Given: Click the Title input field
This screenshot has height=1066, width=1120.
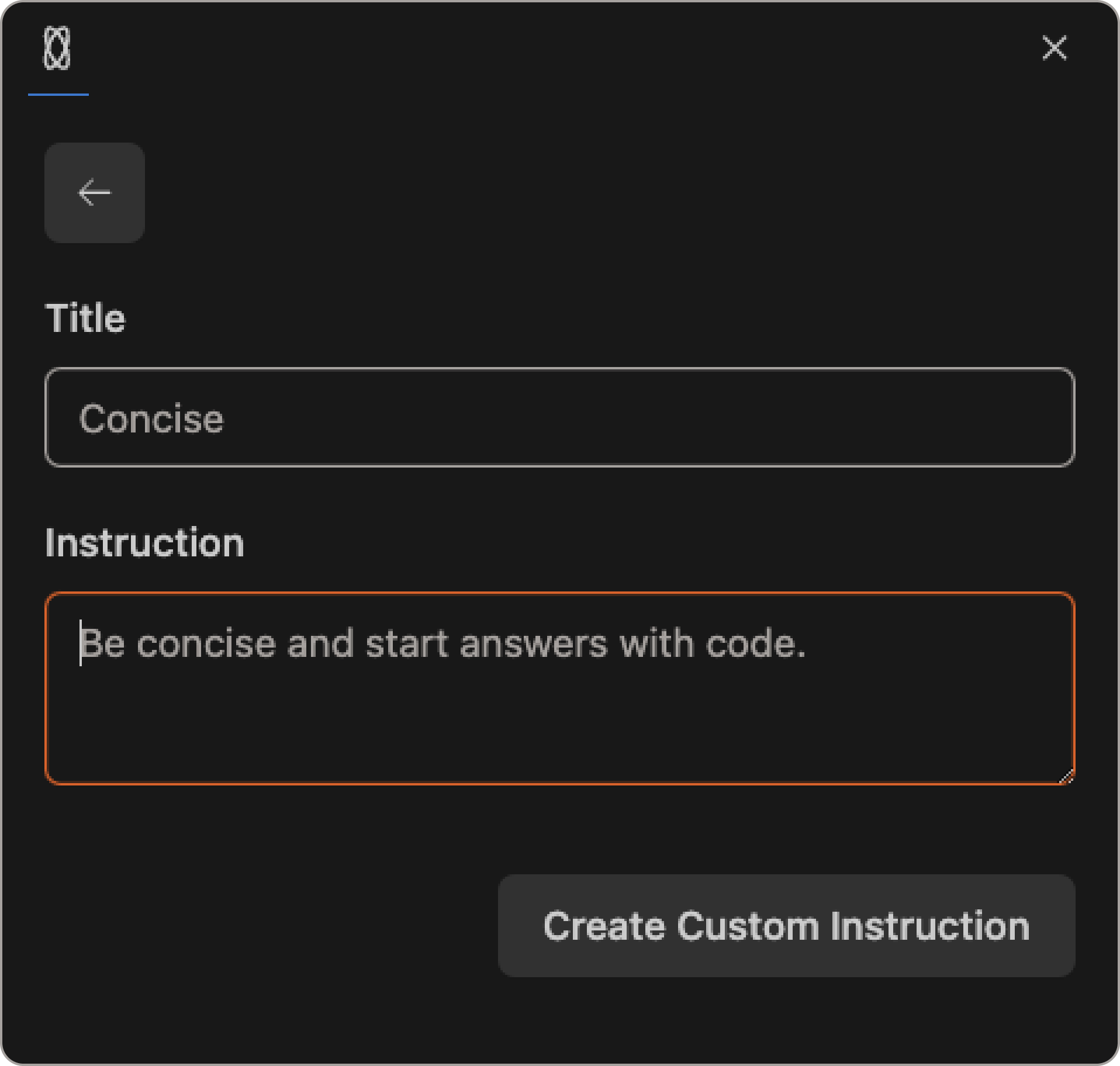Looking at the screenshot, I should click(559, 417).
